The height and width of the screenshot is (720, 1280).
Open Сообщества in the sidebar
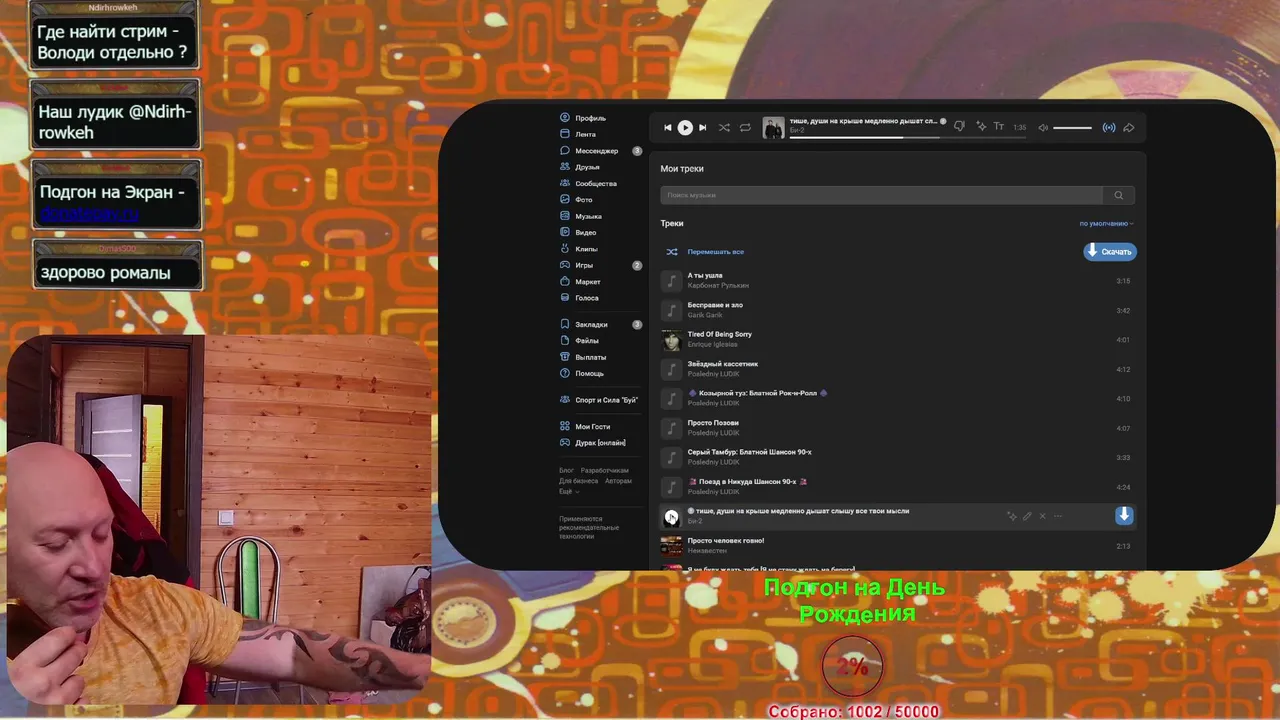click(x=588, y=184)
